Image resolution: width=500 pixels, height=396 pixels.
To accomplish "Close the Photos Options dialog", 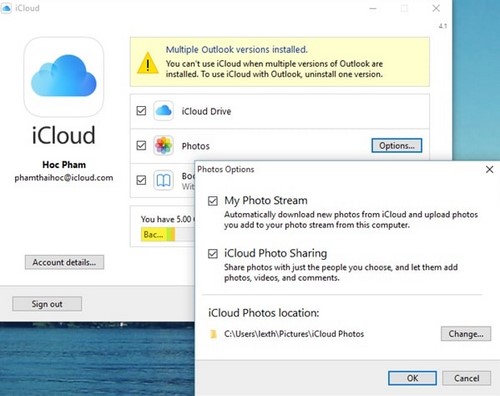I will point(489,169).
